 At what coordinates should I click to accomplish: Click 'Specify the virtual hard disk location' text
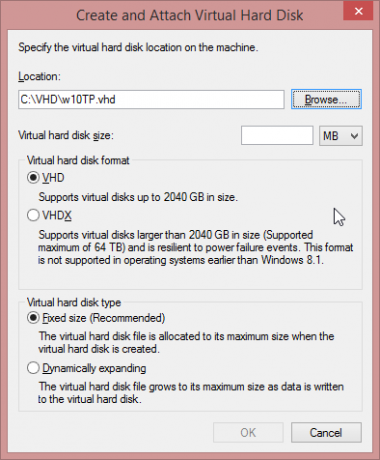click(x=138, y=47)
